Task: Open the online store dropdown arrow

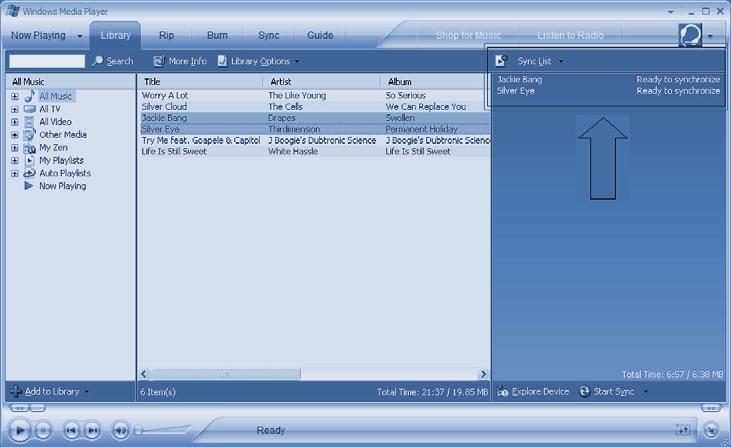Action: pos(710,36)
